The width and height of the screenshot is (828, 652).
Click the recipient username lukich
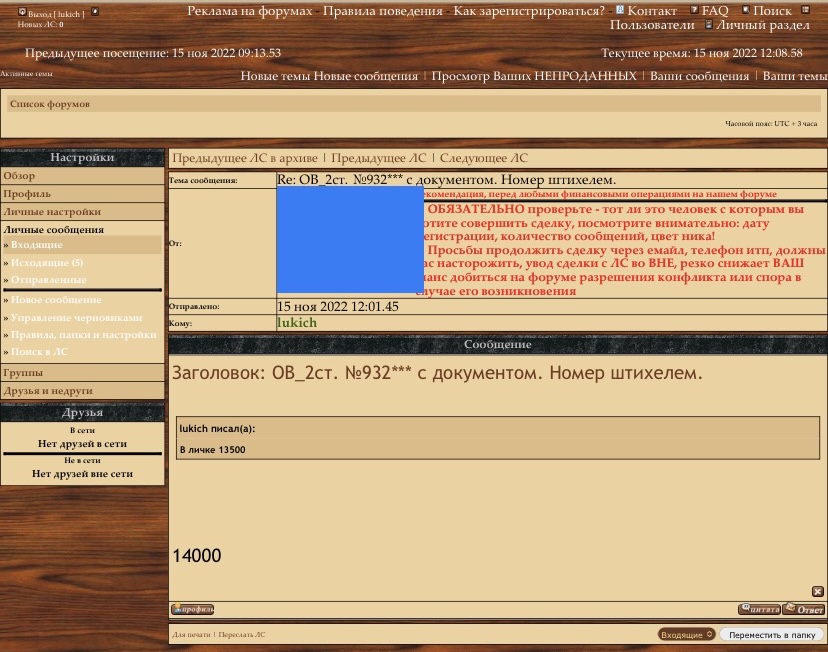pos(297,323)
